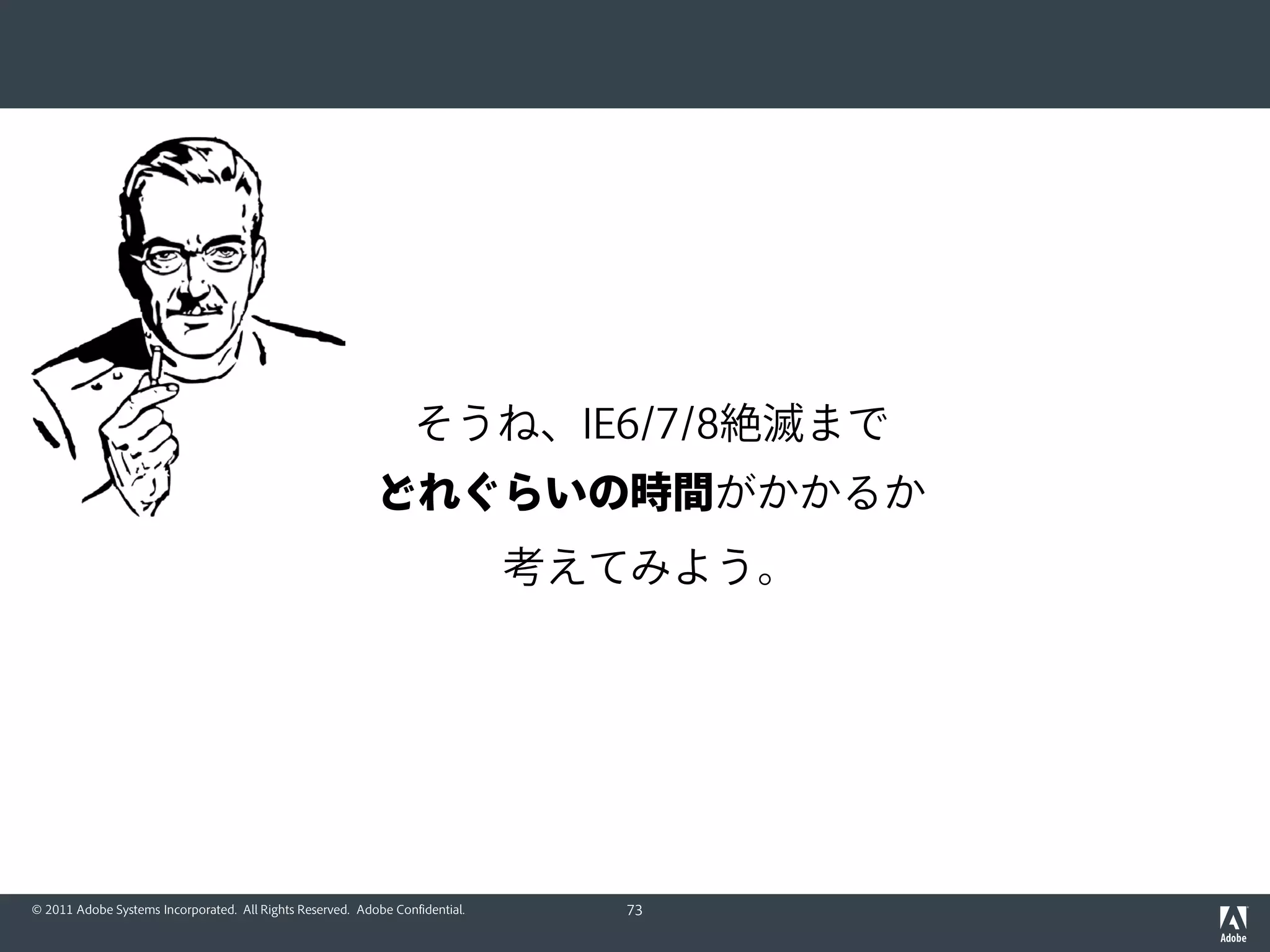Click the slide number 73
The height and width of the screenshot is (952, 1270).
[634, 910]
